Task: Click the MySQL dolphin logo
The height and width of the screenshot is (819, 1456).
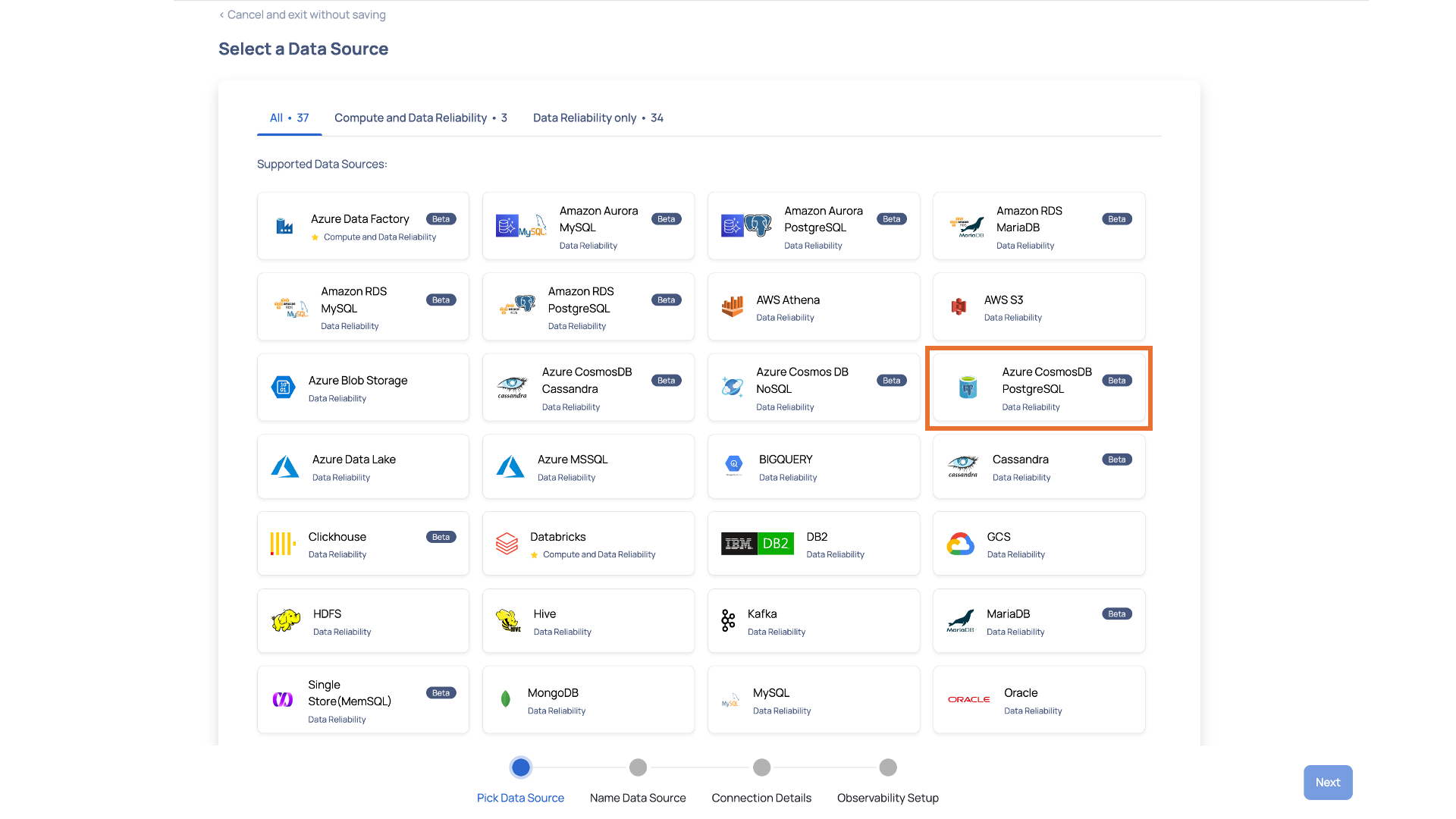Action: (730, 700)
